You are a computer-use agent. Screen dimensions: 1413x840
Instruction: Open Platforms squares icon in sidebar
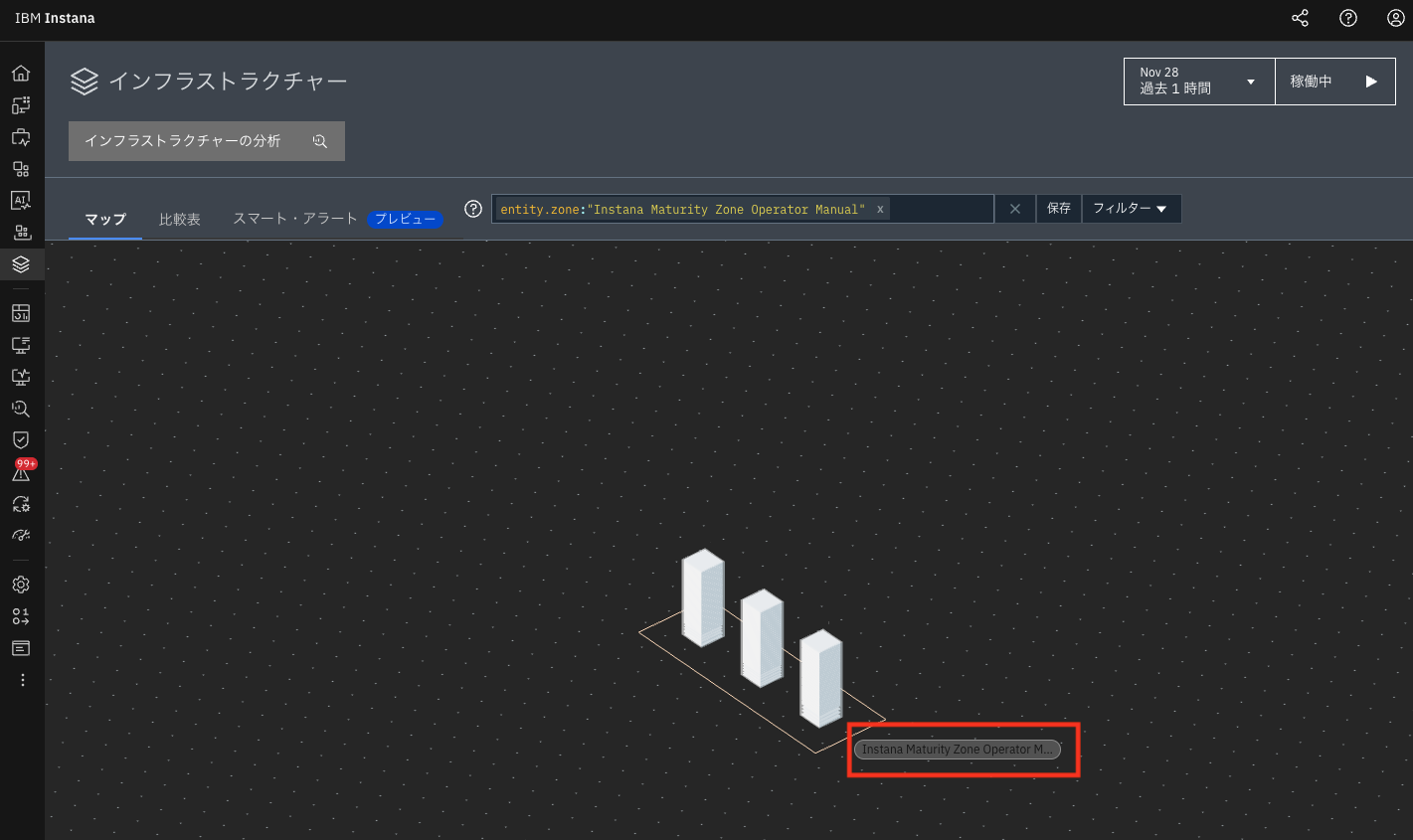(x=21, y=169)
